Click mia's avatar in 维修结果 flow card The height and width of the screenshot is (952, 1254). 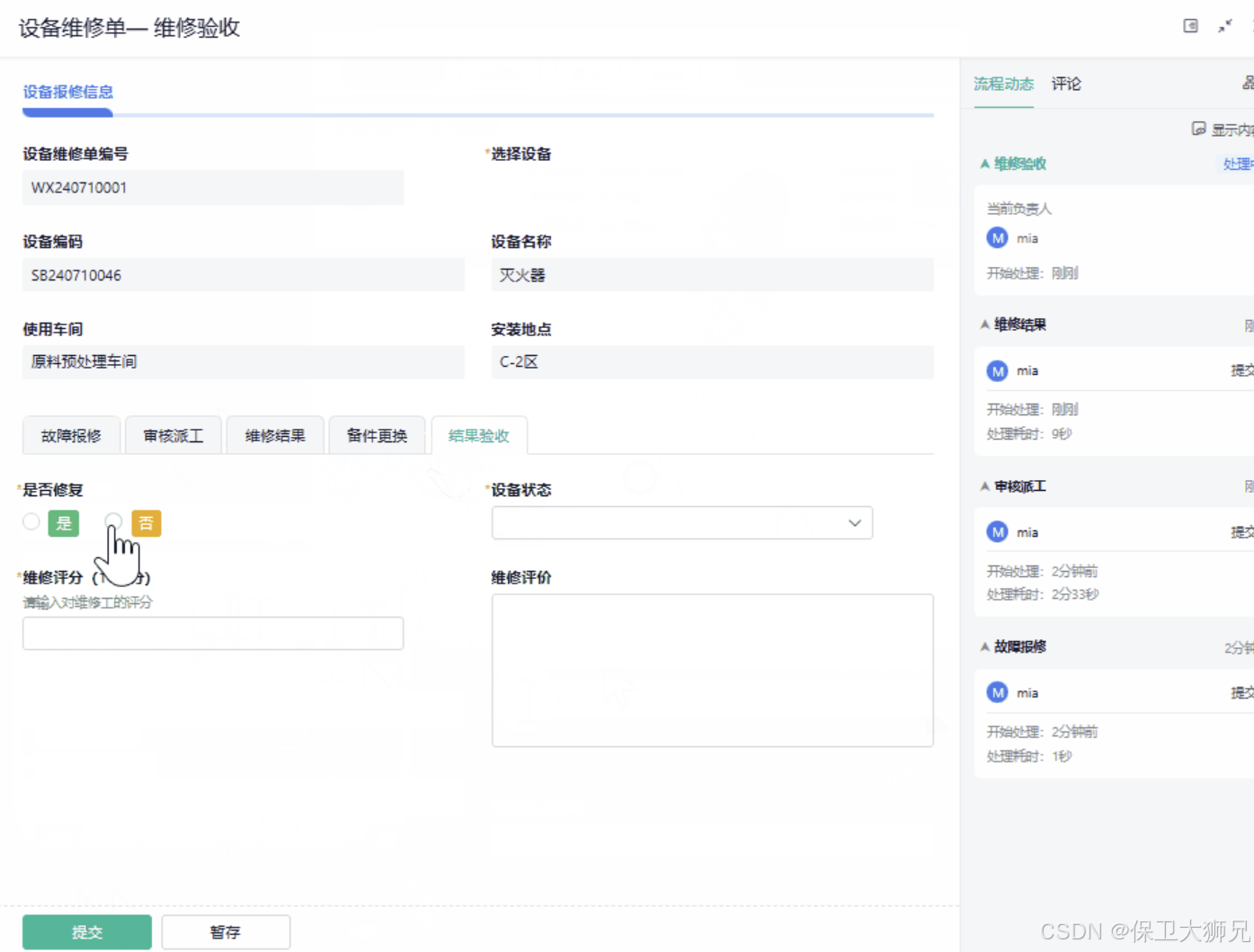coord(997,370)
